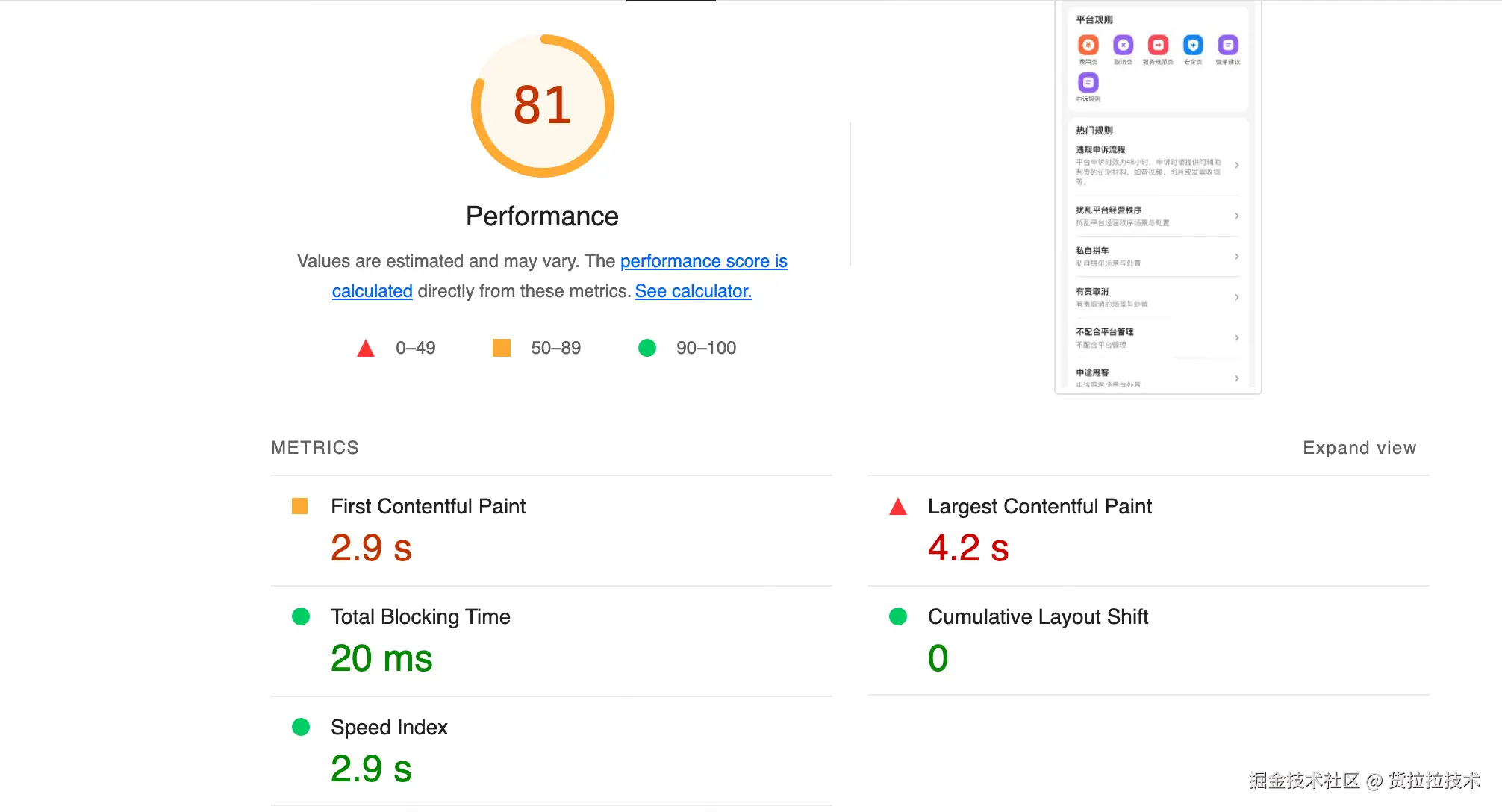
Task: Click the purple 做单建议 icon
Action: tap(1228, 45)
